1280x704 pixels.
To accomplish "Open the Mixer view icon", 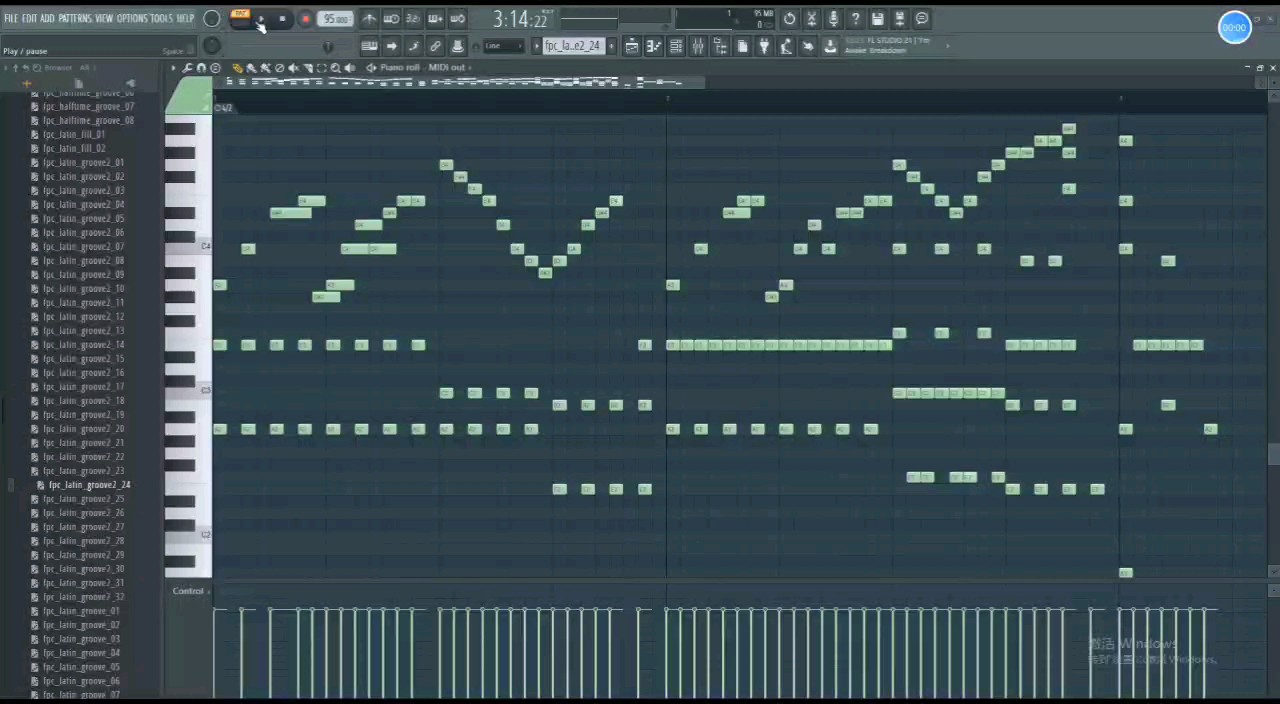I will tap(698, 46).
